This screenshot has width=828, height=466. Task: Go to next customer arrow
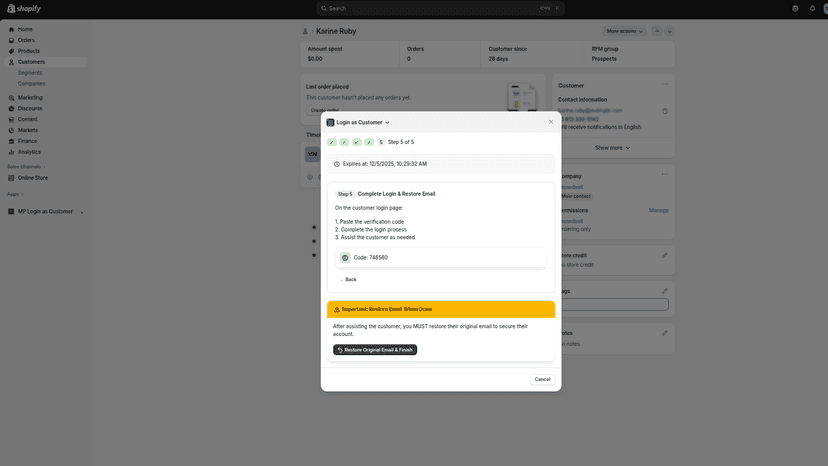(x=669, y=31)
